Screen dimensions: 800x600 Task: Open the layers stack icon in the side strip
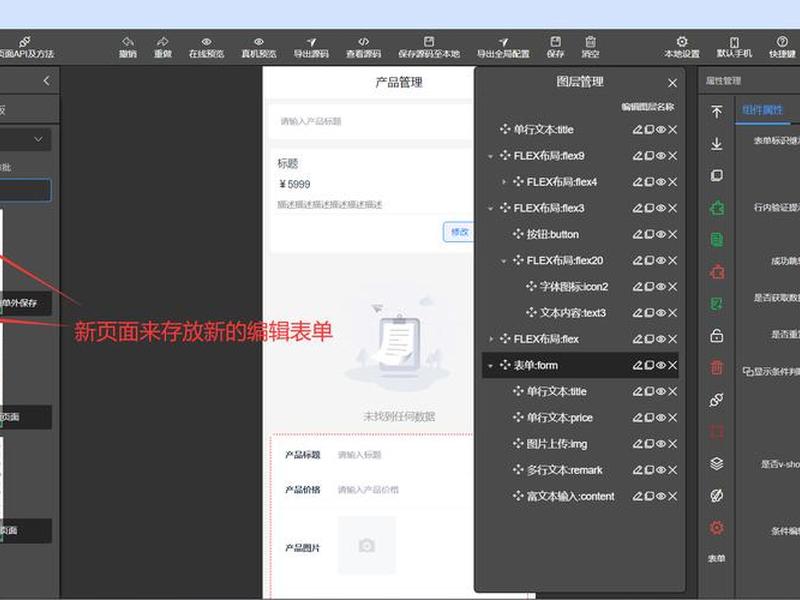click(x=717, y=464)
